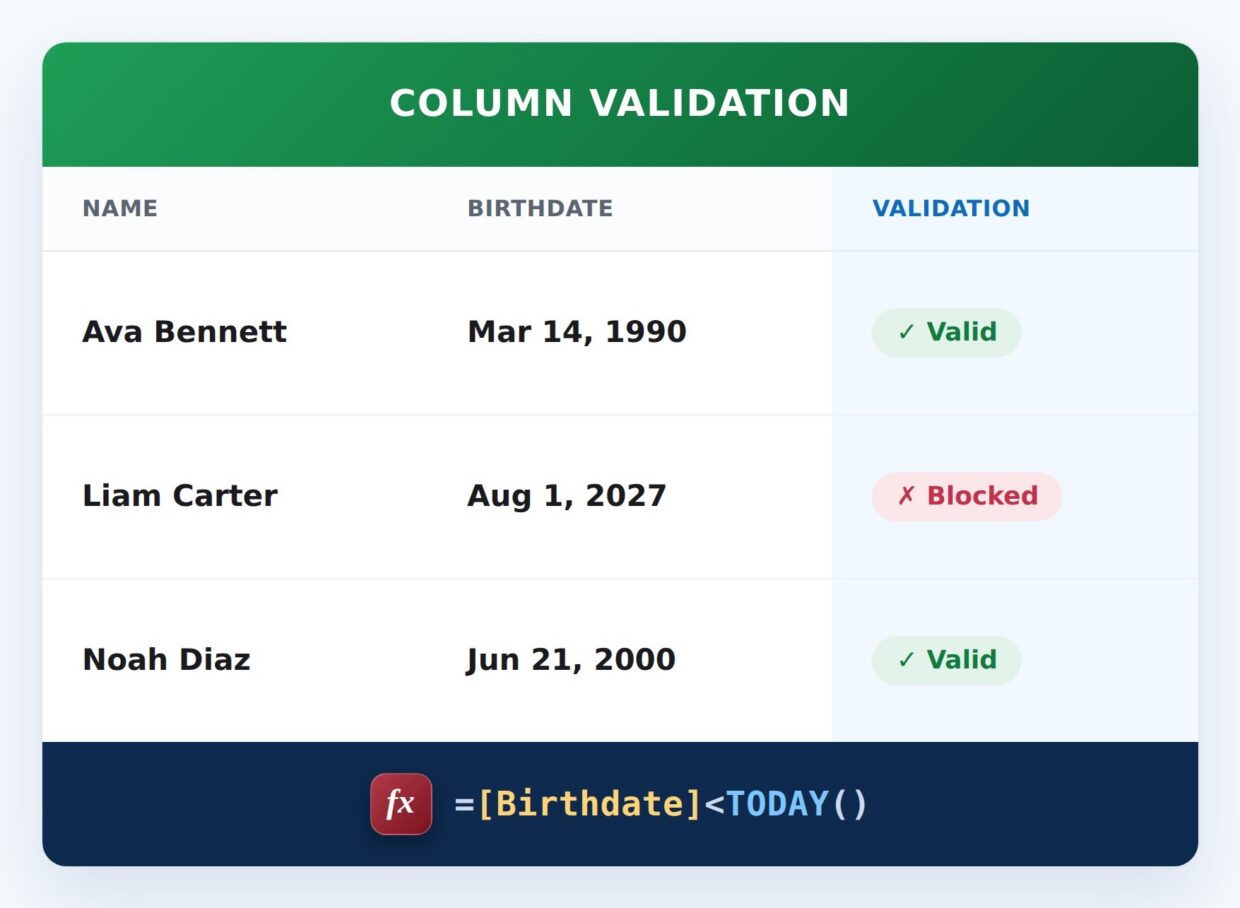This screenshot has height=908, width=1240.
Task: Click the NAME column header
Action: pyautogui.click(x=120, y=208)
